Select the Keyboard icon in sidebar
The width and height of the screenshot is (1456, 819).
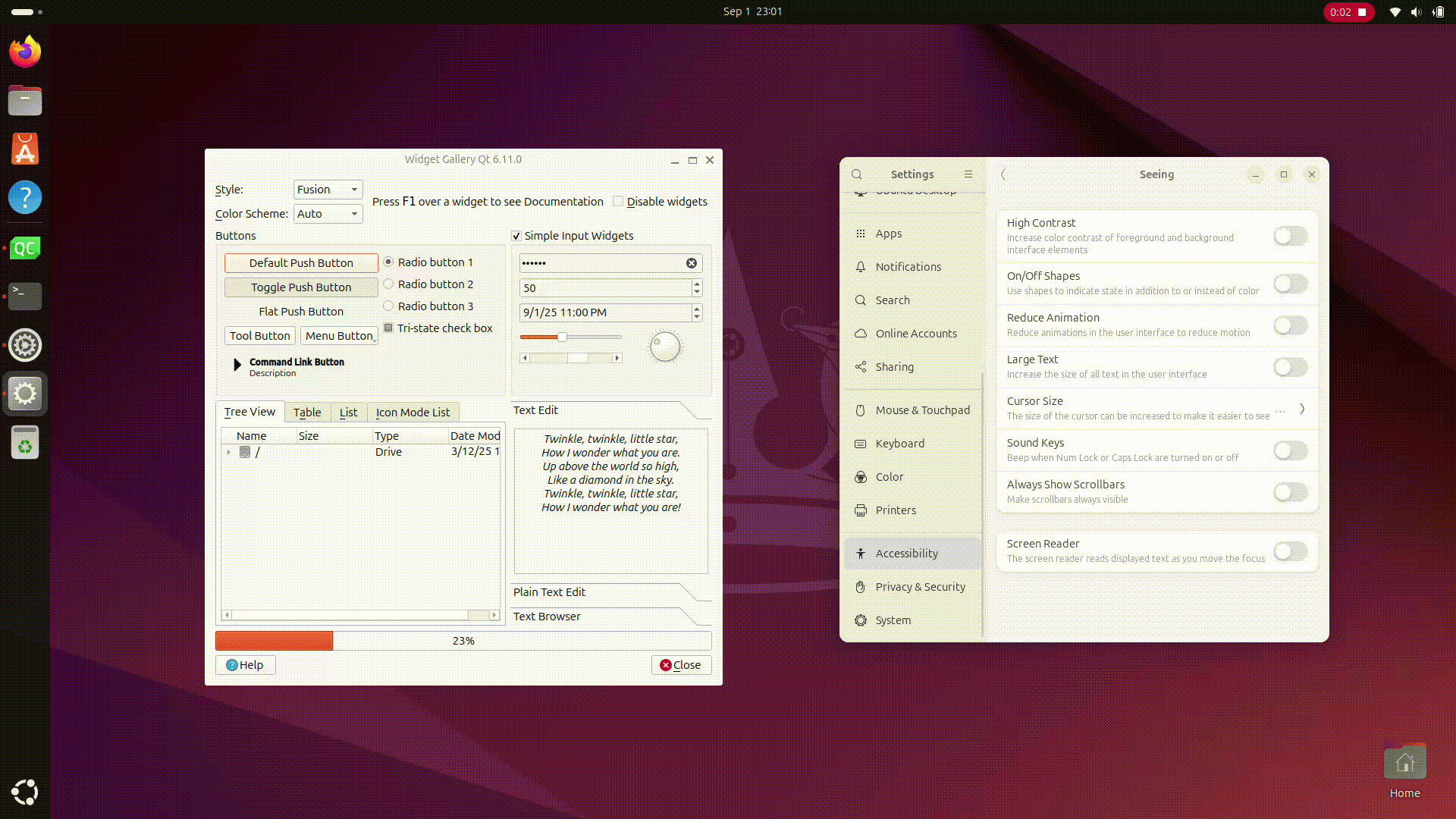[860, 444]
